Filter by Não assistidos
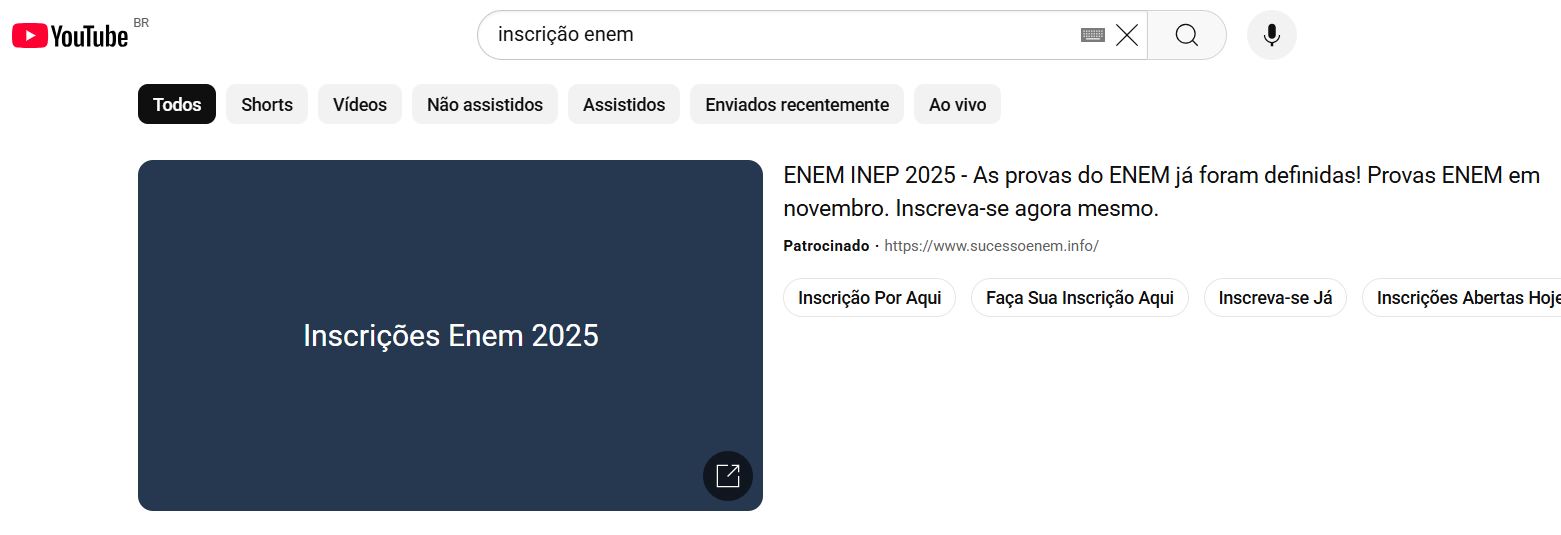This screenshot has height=535, width=1561. pyautogui.click(x=485, y=104)
